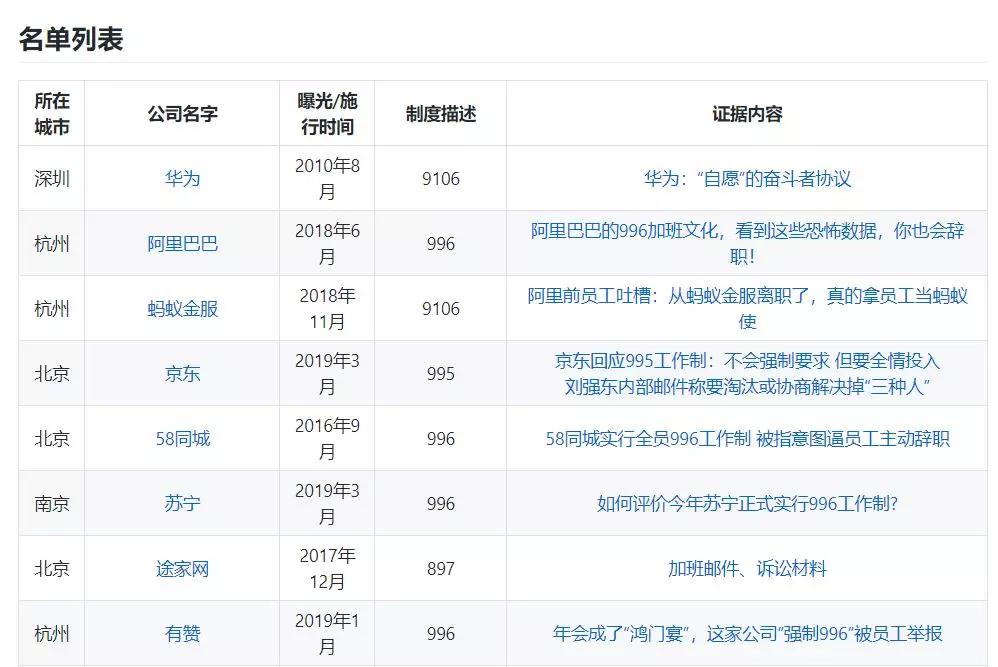Follow the 年会成了“鸿门宴” evidence link
Viewport: 998px width, 667px height.
747,633
